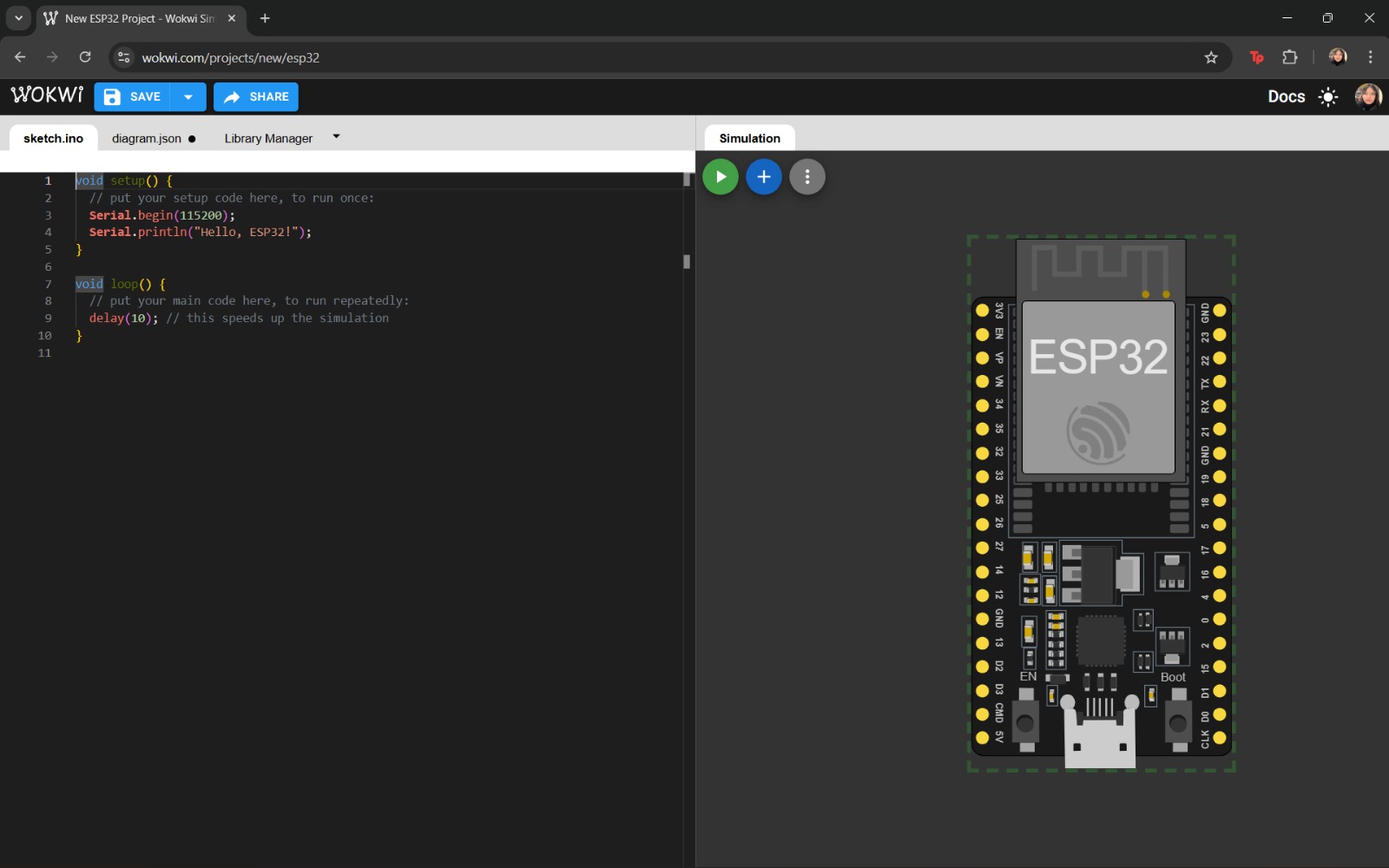Switch to the diagram.json tab
This screenshot has height=868, width=1389.
click(153, 138)
